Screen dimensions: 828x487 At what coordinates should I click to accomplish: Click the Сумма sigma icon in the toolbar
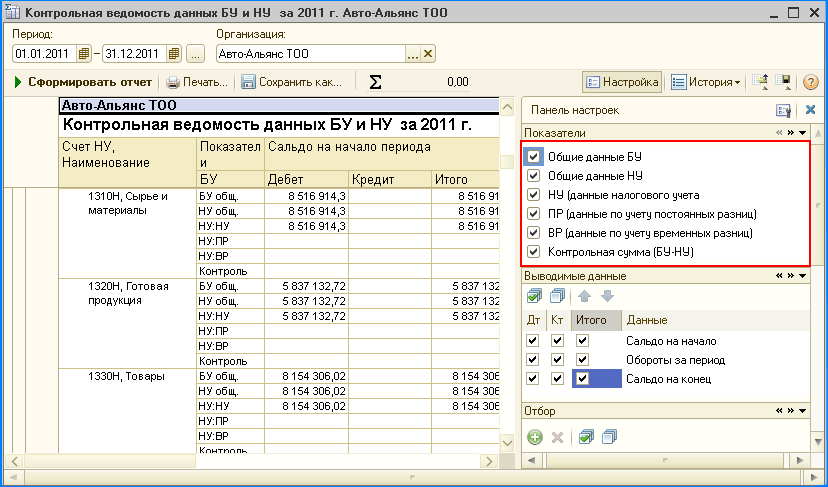click(x=376, y=82)
